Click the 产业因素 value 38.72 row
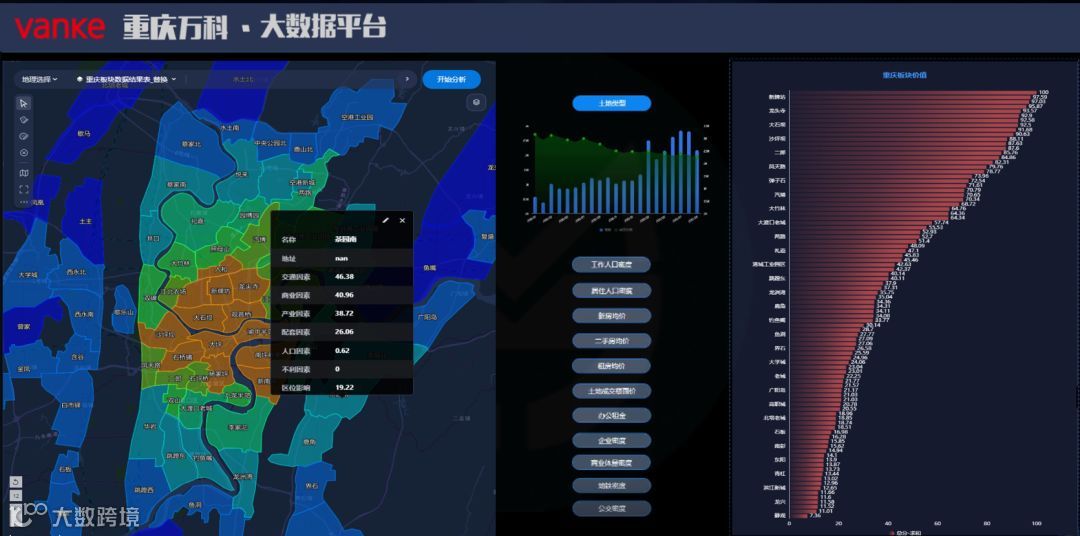Viewport: 1080px width, 536px height. (x=342, y=313)
